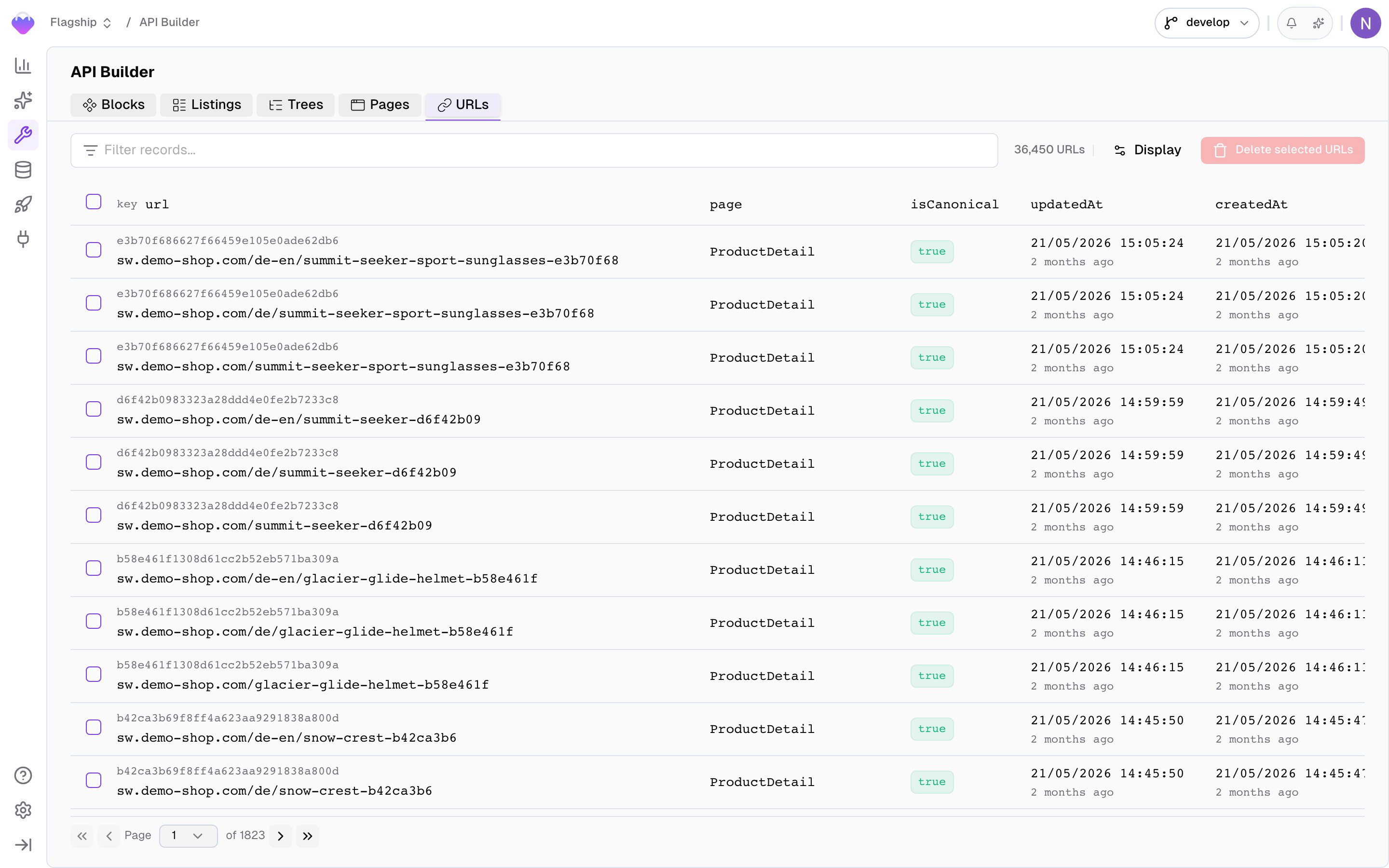1389x868 pixels.
Task: Open the de-en/snow-crest-b42ca3b6 URL
Action: click(286, 738)
